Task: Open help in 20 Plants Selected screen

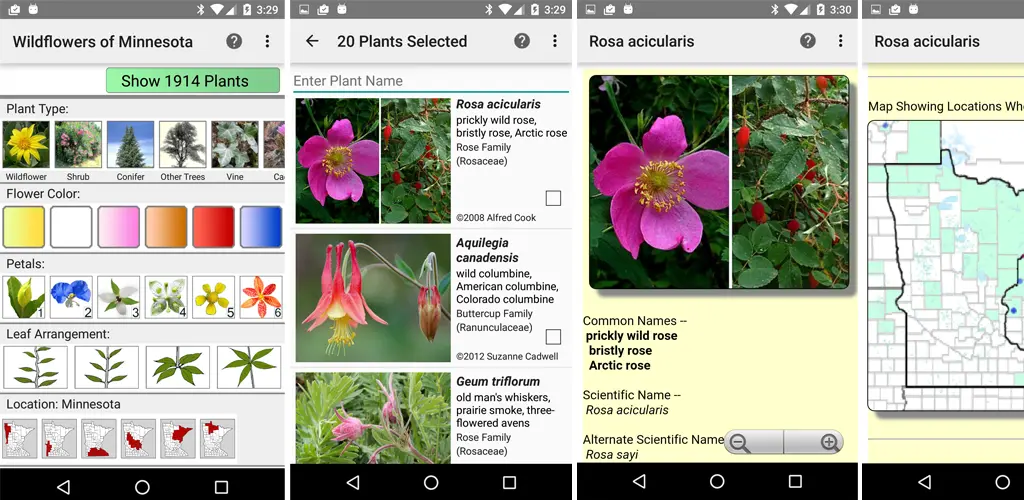Action: click(522, 41)
